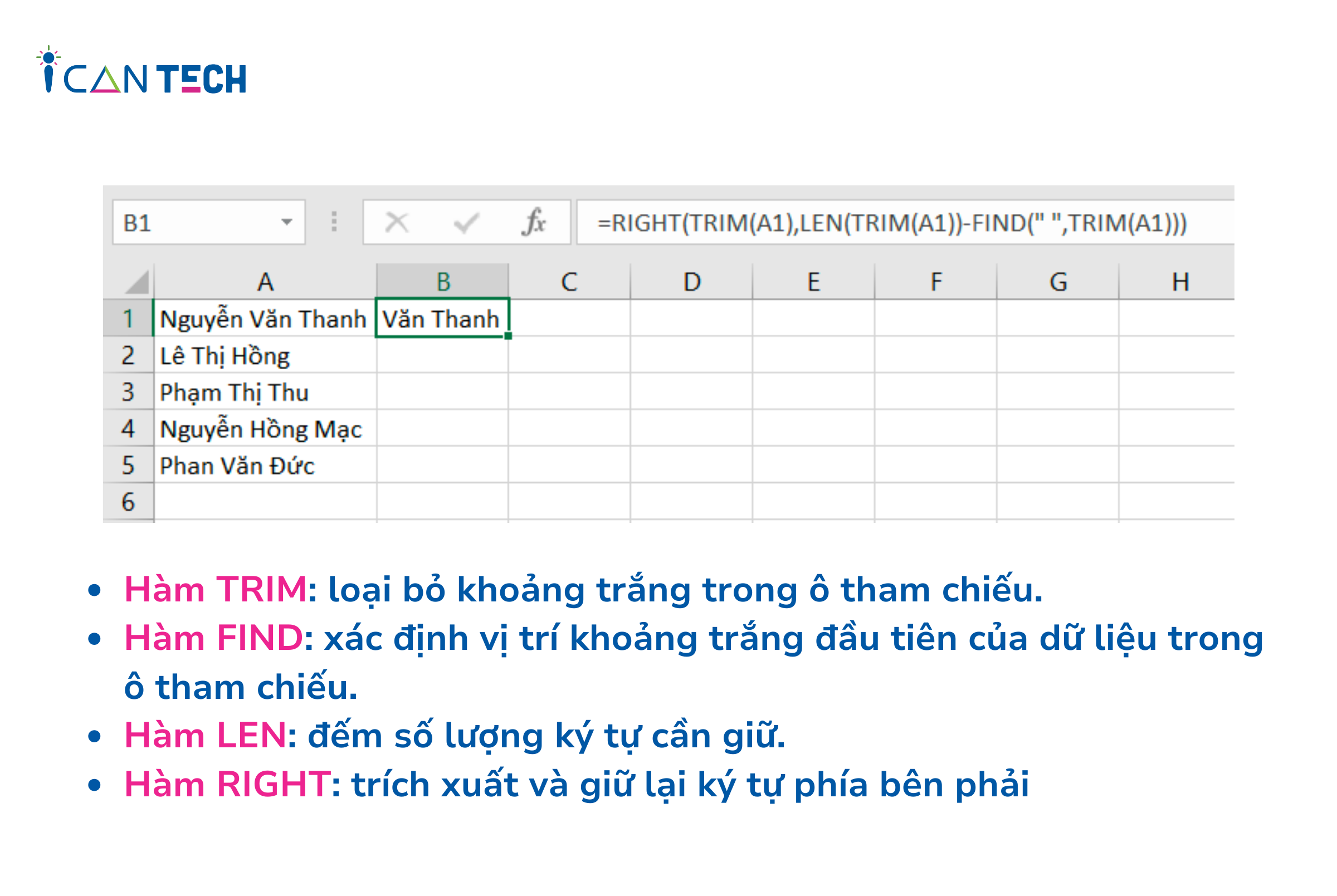Click the formula bar resize dots handle
The image size is (1337, 896).
click(334, 222)
